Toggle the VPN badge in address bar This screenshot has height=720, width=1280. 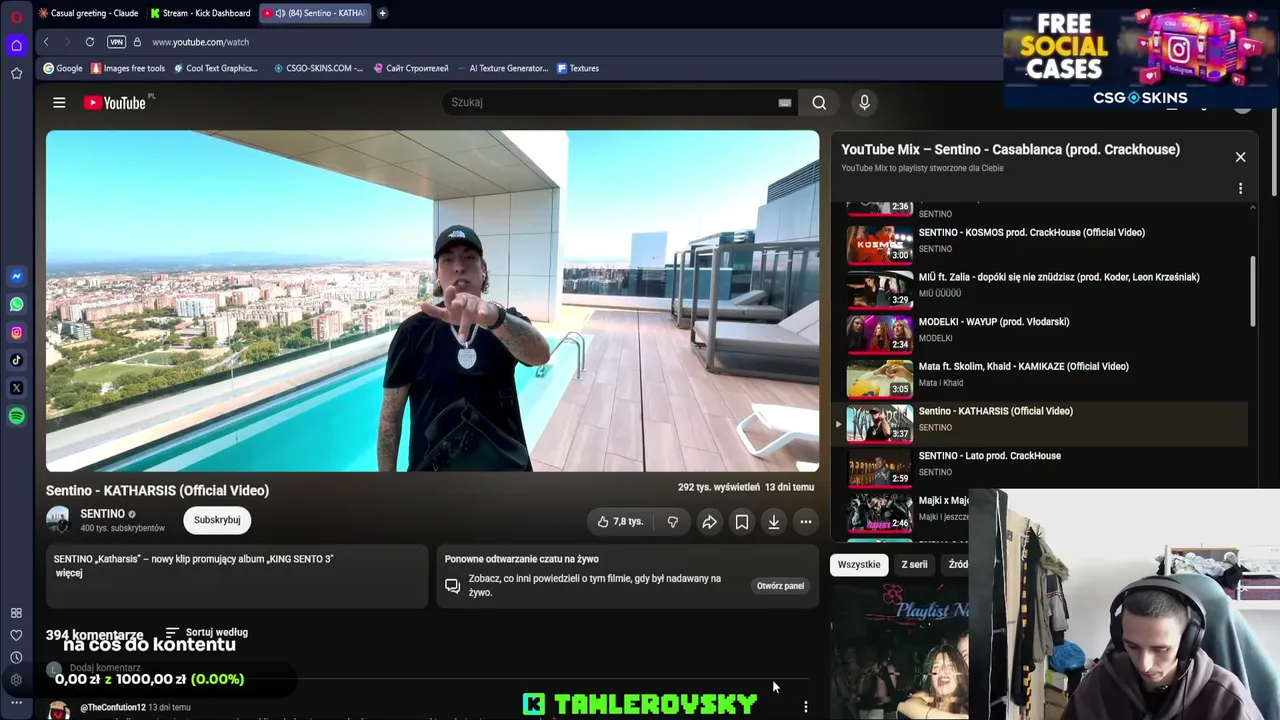tap(116, 42)
